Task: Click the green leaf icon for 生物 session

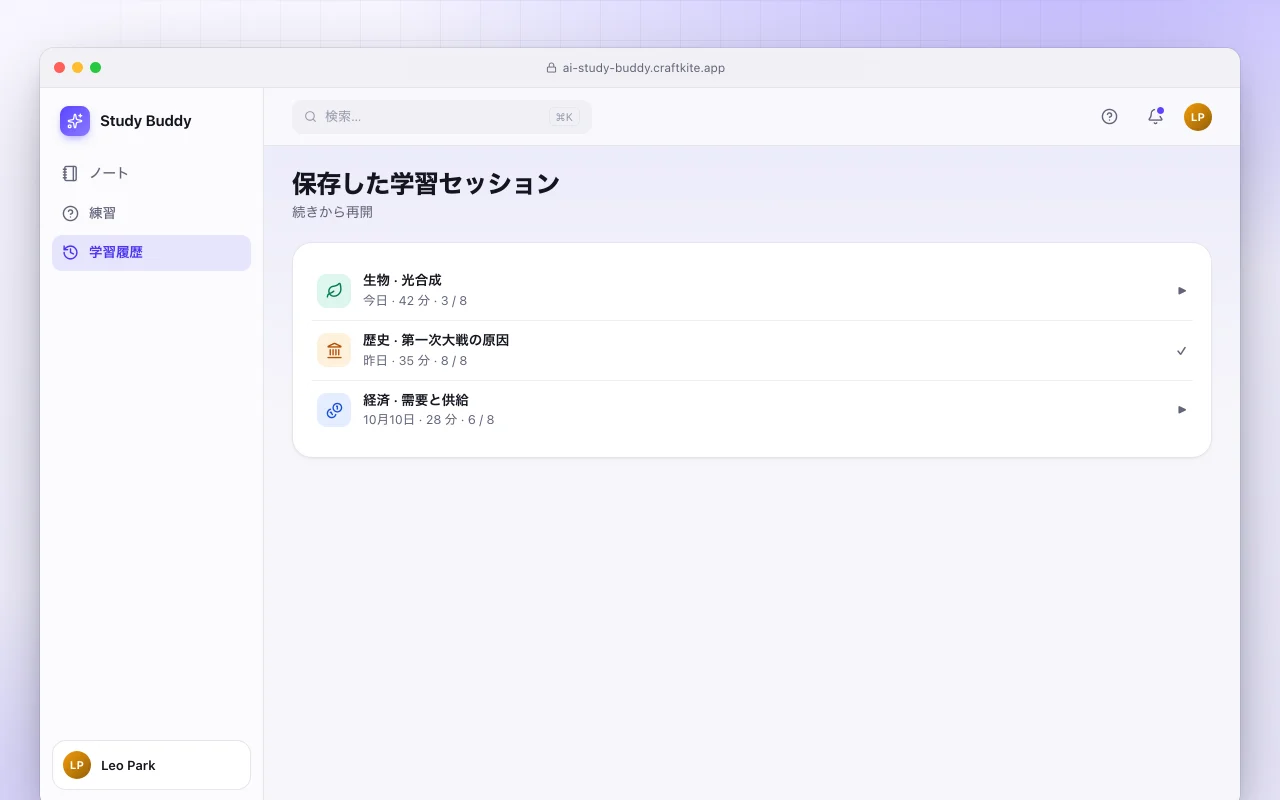Action: [334, 291]
